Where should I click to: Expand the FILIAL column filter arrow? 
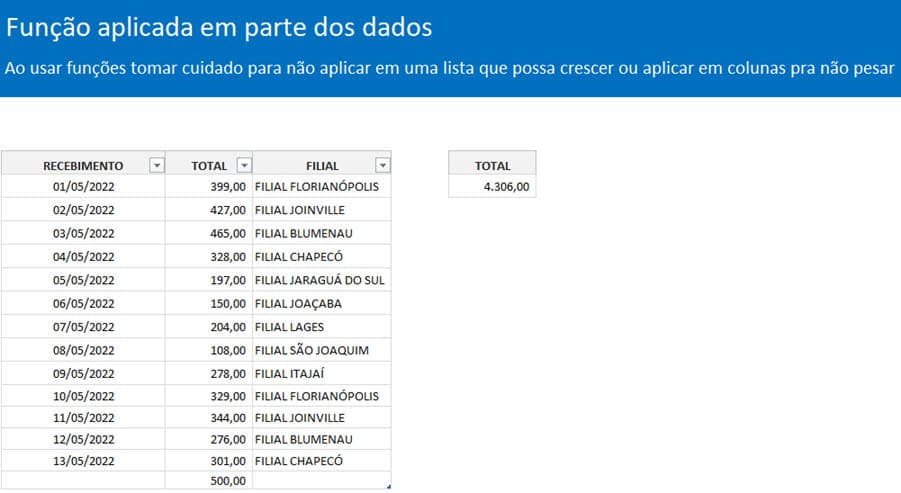[382, 166]
